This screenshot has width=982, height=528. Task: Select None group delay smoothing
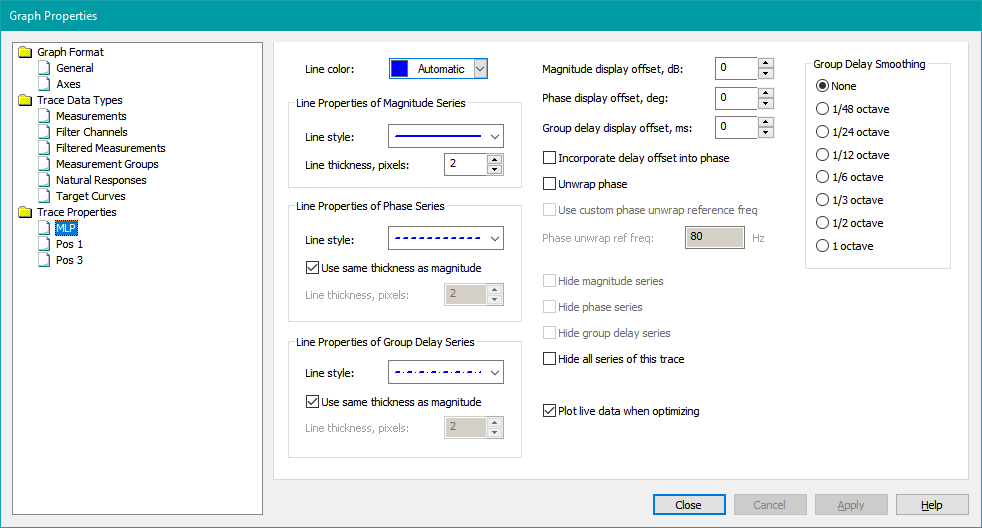click(822, 86)
